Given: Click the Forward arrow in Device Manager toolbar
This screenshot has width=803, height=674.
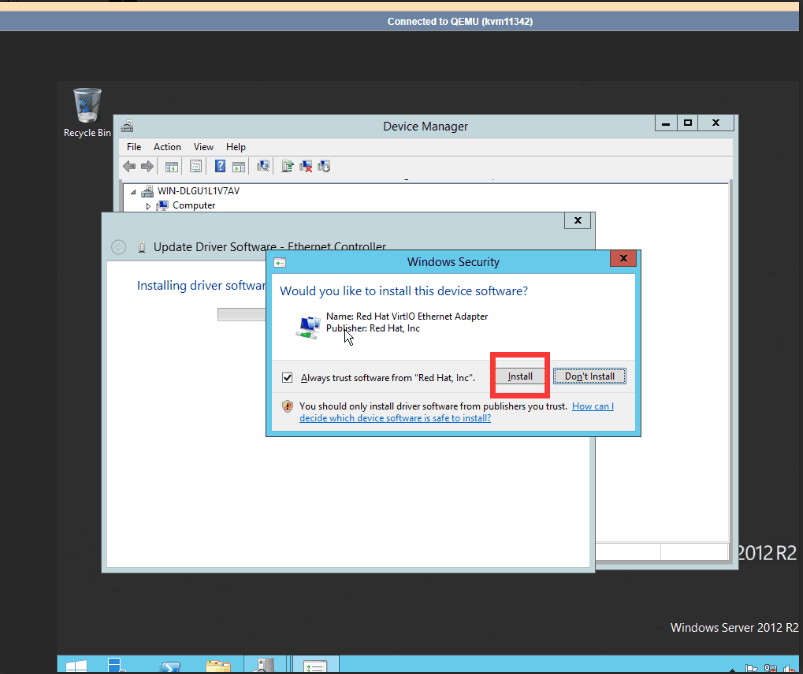Looking at the screenshot, I should pos(147,166).
